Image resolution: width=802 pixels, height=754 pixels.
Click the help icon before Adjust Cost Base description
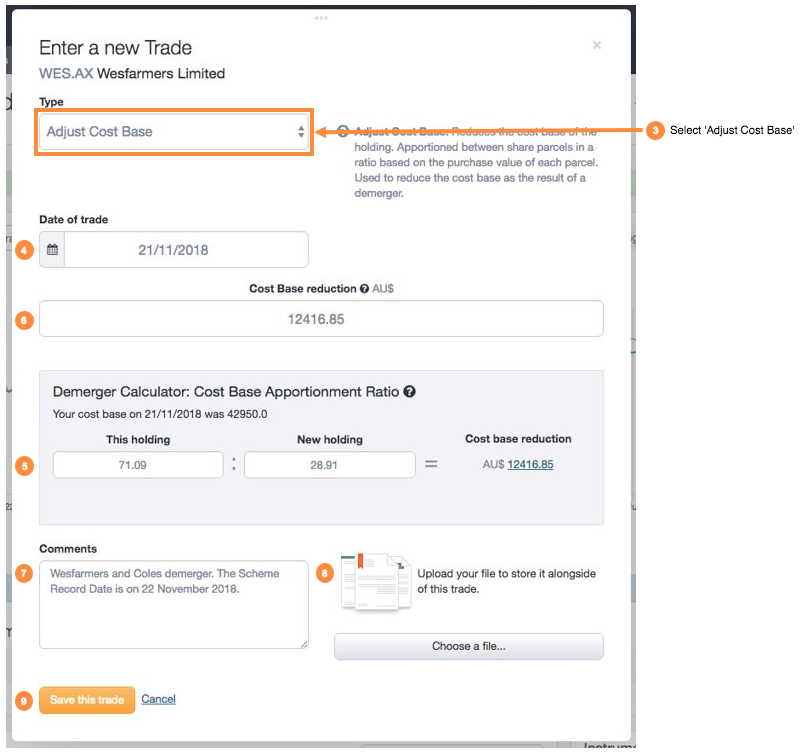tap(343, 131)
